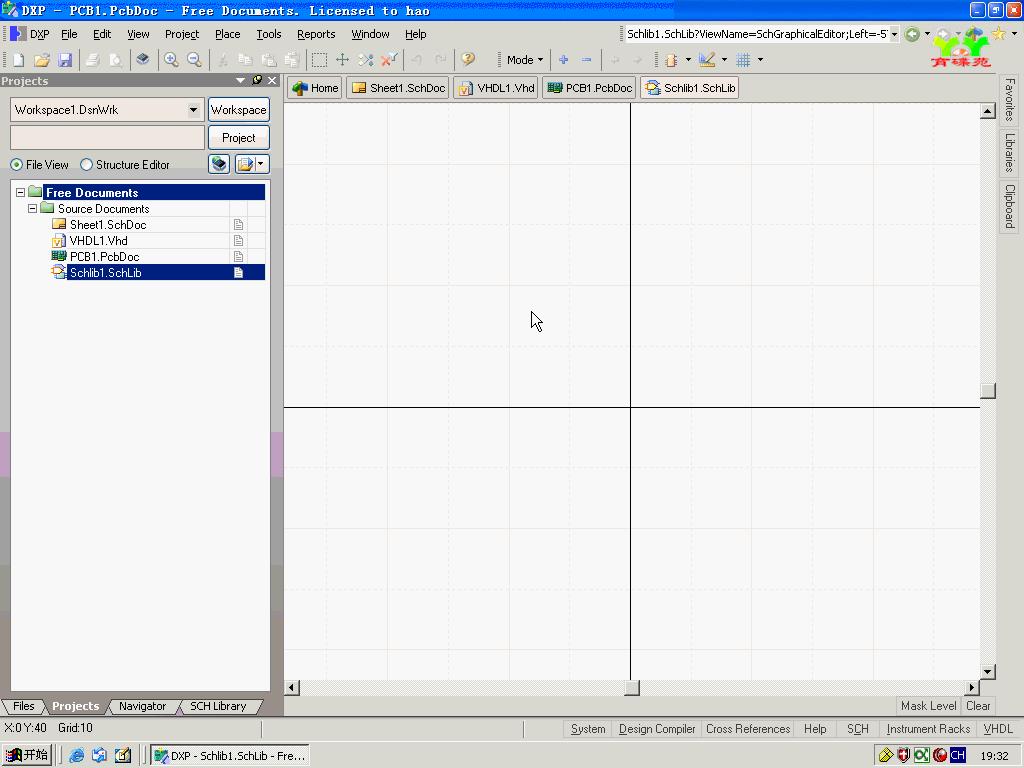Image resolution: width=1024 pixels, height=768 pixels.
Task: Click the Clear button at bottom right
Action: click(978, 706)
